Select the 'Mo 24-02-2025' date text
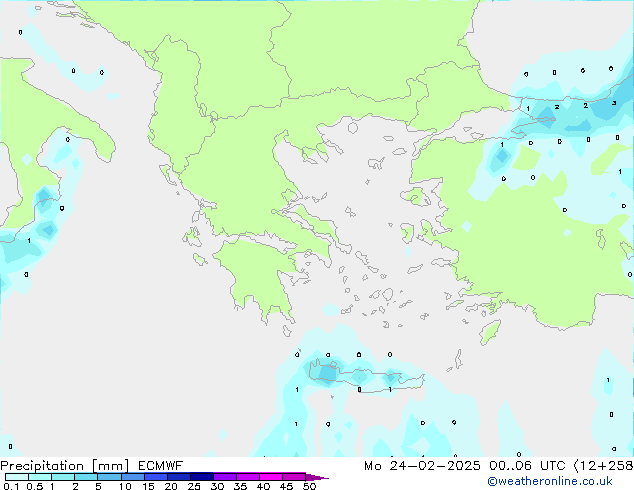 tap(422, 466)
